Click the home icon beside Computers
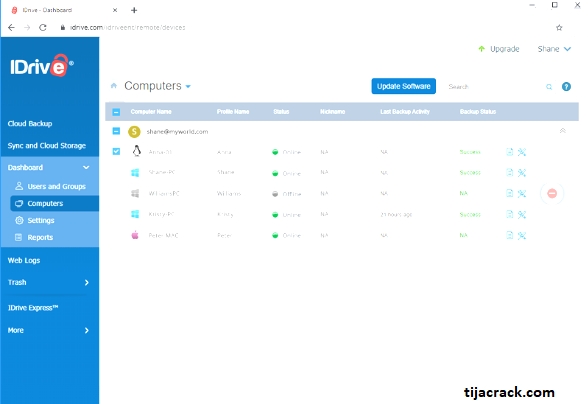588x404 pixels. pyautogui.click(x=114, y=86)
